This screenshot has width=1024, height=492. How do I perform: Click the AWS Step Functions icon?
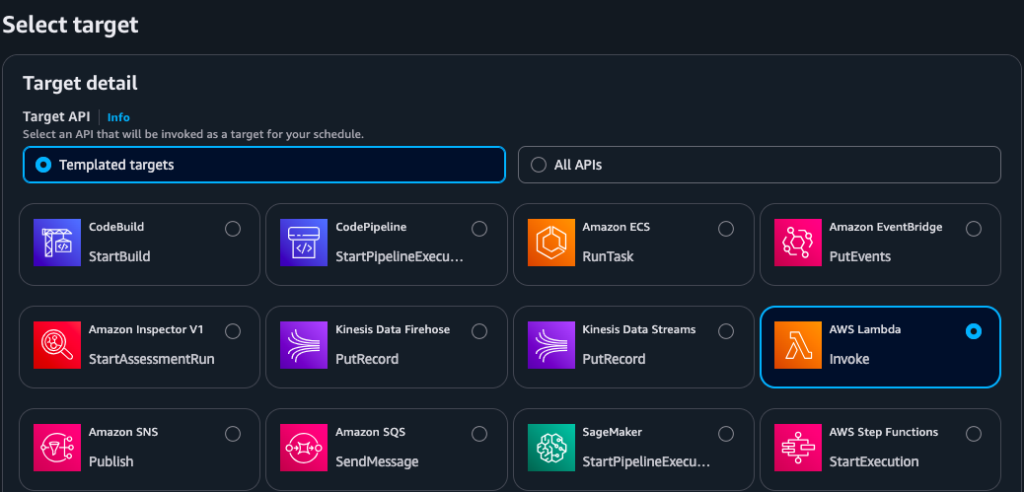coord(798,448)
